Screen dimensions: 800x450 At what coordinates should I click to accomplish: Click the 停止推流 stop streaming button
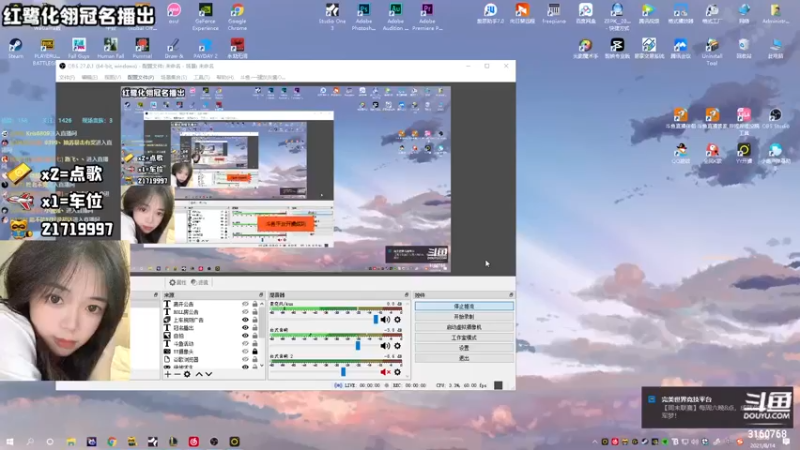[x=464, y=306]
